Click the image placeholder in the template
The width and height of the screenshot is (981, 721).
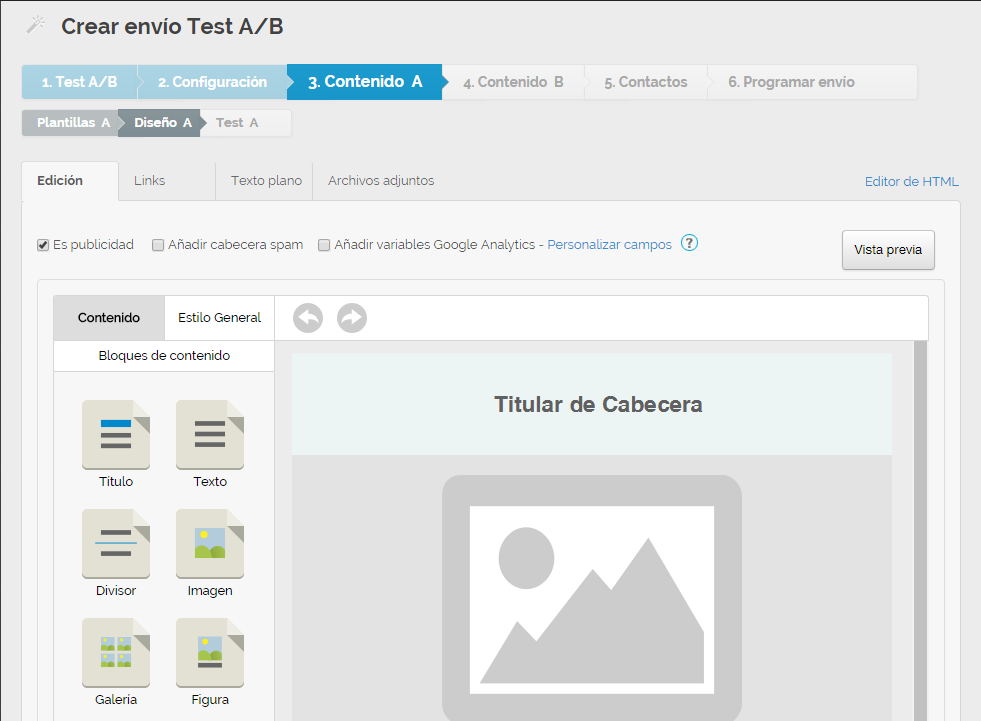[591, 598]
